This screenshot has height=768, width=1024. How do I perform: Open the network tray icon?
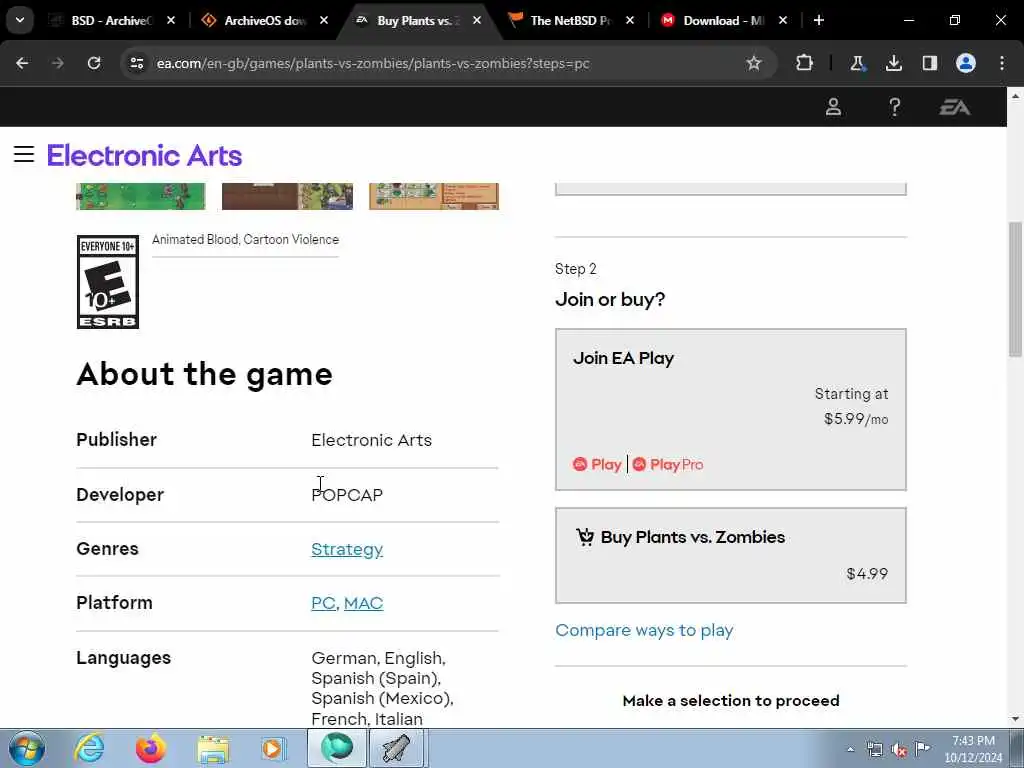tap(874, 749)
